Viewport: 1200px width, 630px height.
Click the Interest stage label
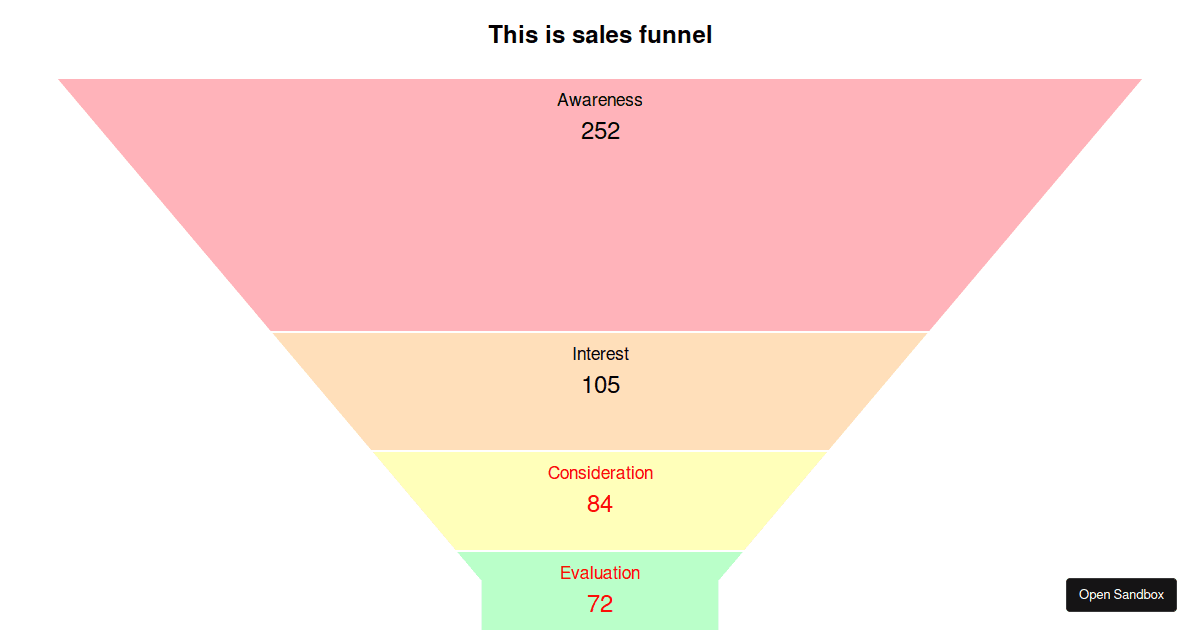[x=600, y=354]
